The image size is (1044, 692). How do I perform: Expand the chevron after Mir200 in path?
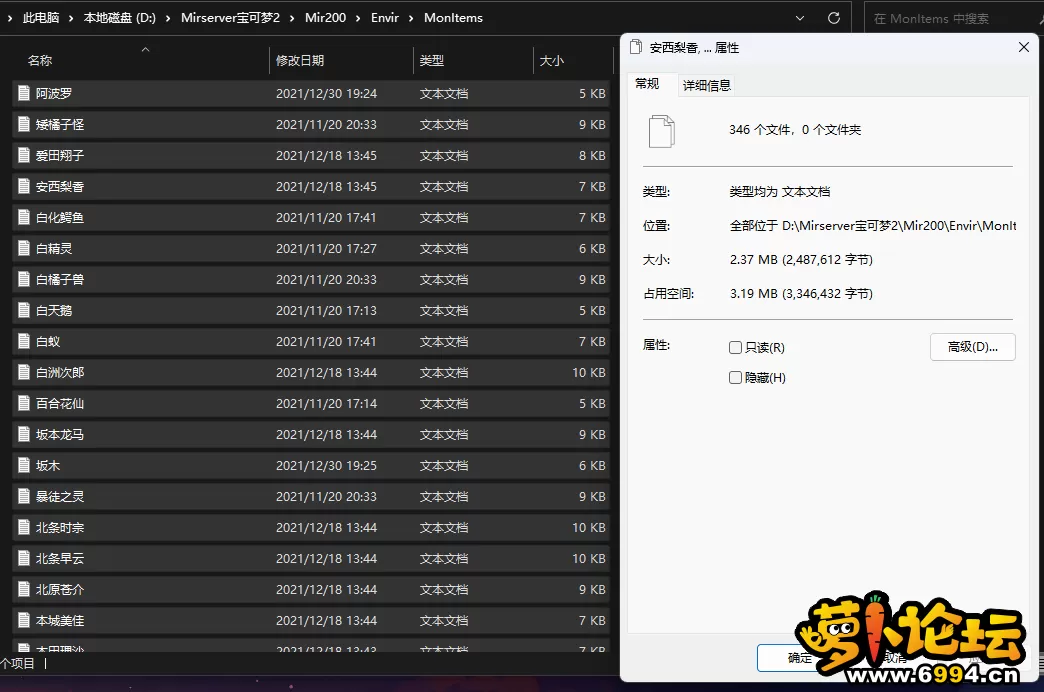click(x=358, y=18)
